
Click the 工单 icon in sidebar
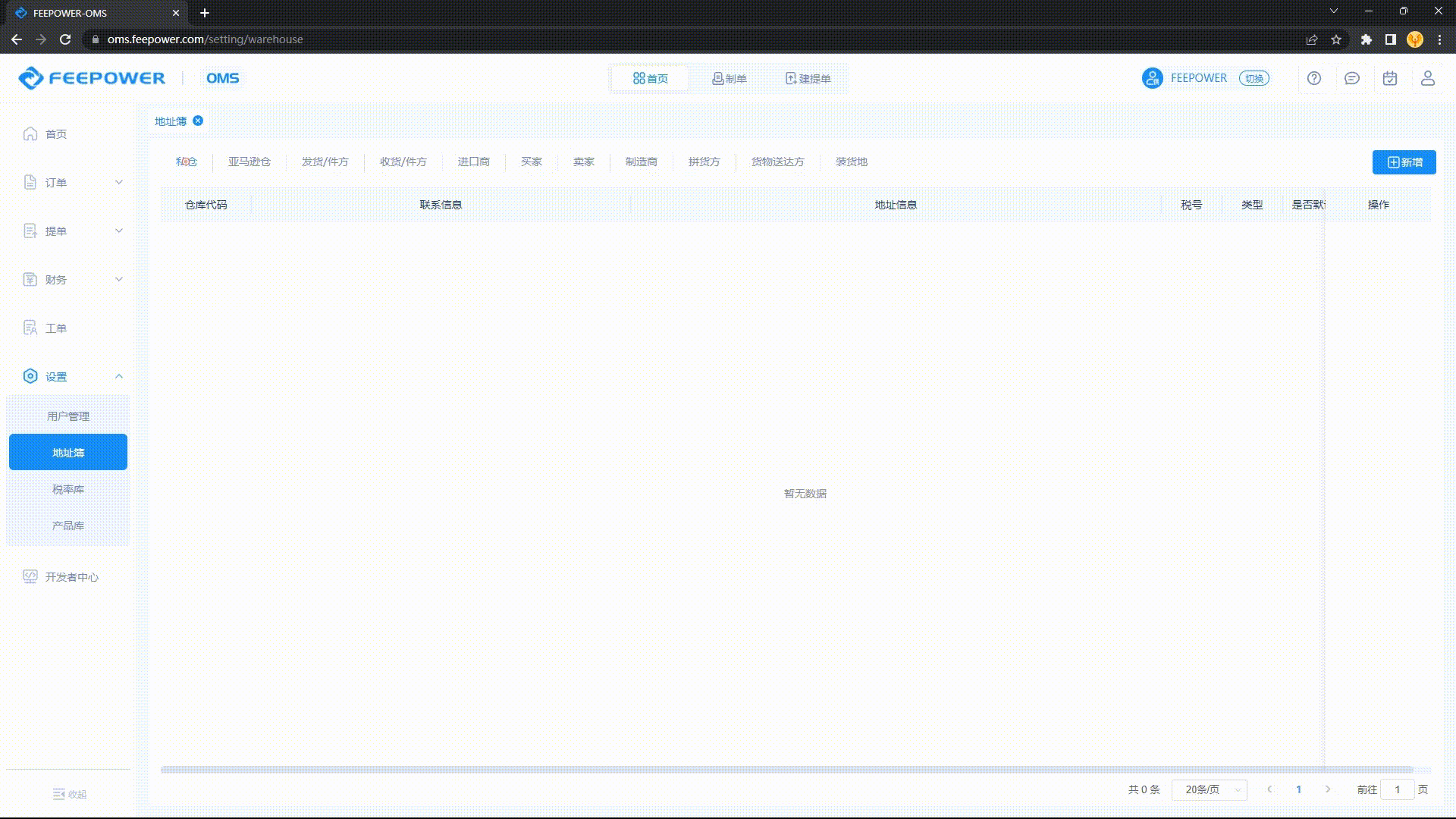(30, 328)
